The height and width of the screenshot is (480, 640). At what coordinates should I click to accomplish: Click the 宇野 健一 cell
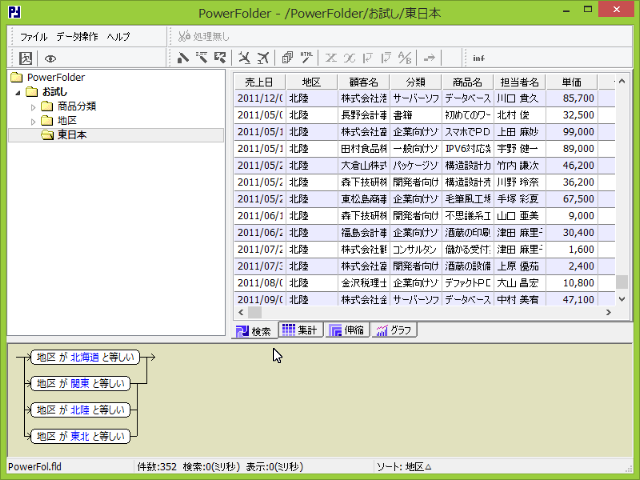coord(519,149)
